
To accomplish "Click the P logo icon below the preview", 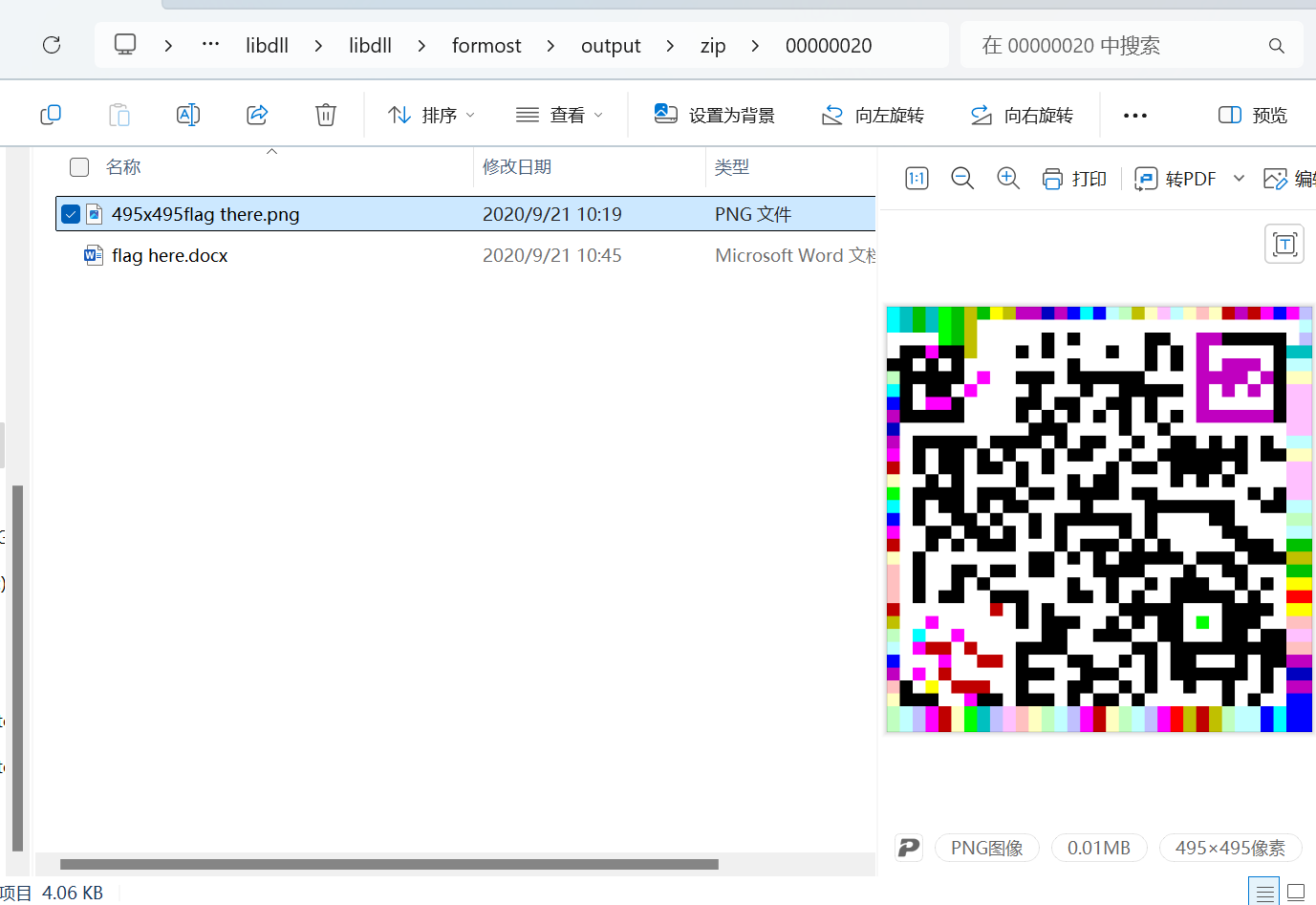I will click(909, 848).
